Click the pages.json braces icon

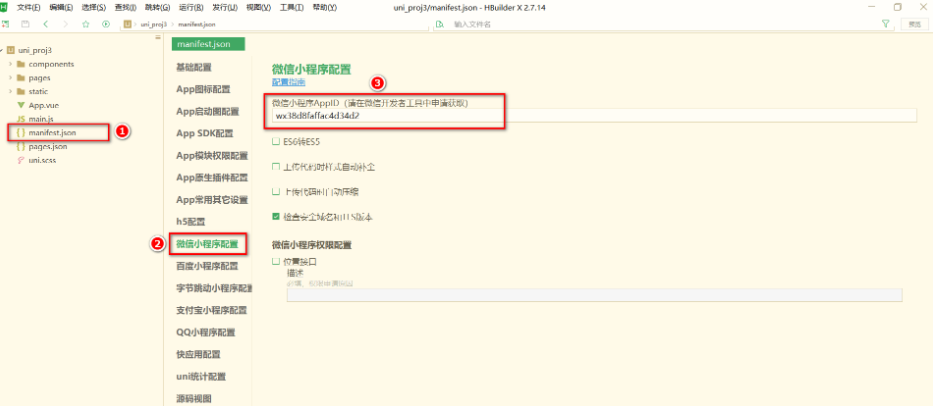tap(21, 146)
